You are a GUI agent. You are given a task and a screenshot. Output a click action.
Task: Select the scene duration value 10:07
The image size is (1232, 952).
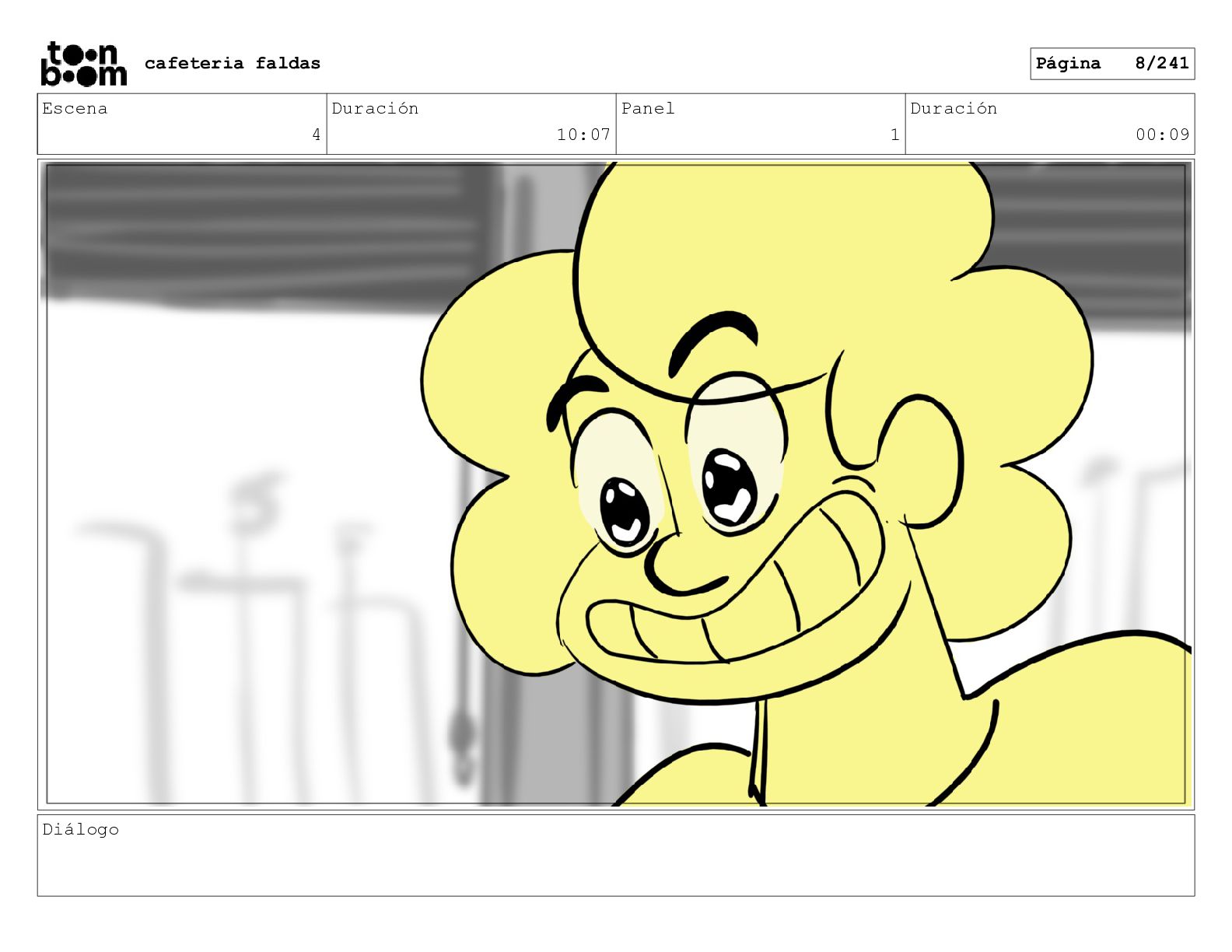(583, 135)
